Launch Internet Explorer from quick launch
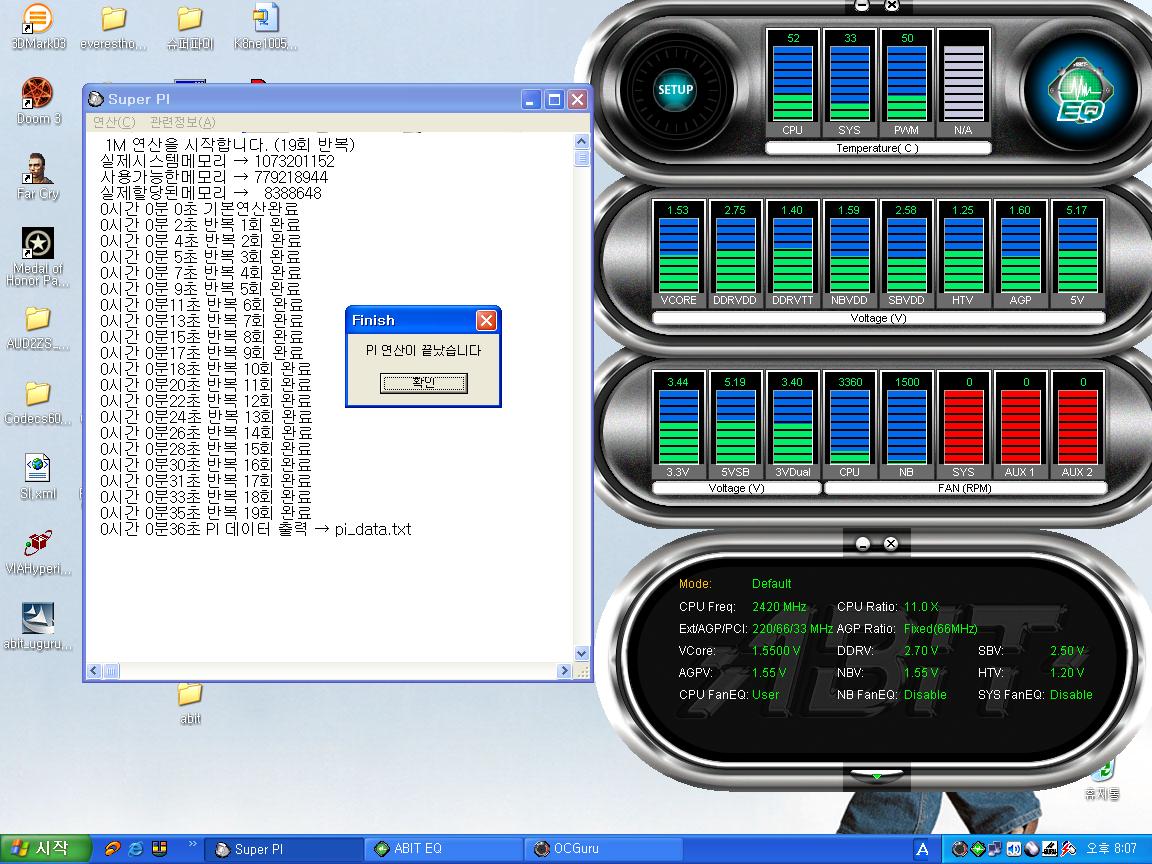The image size is (1152, 864). (x=136, y=849)
